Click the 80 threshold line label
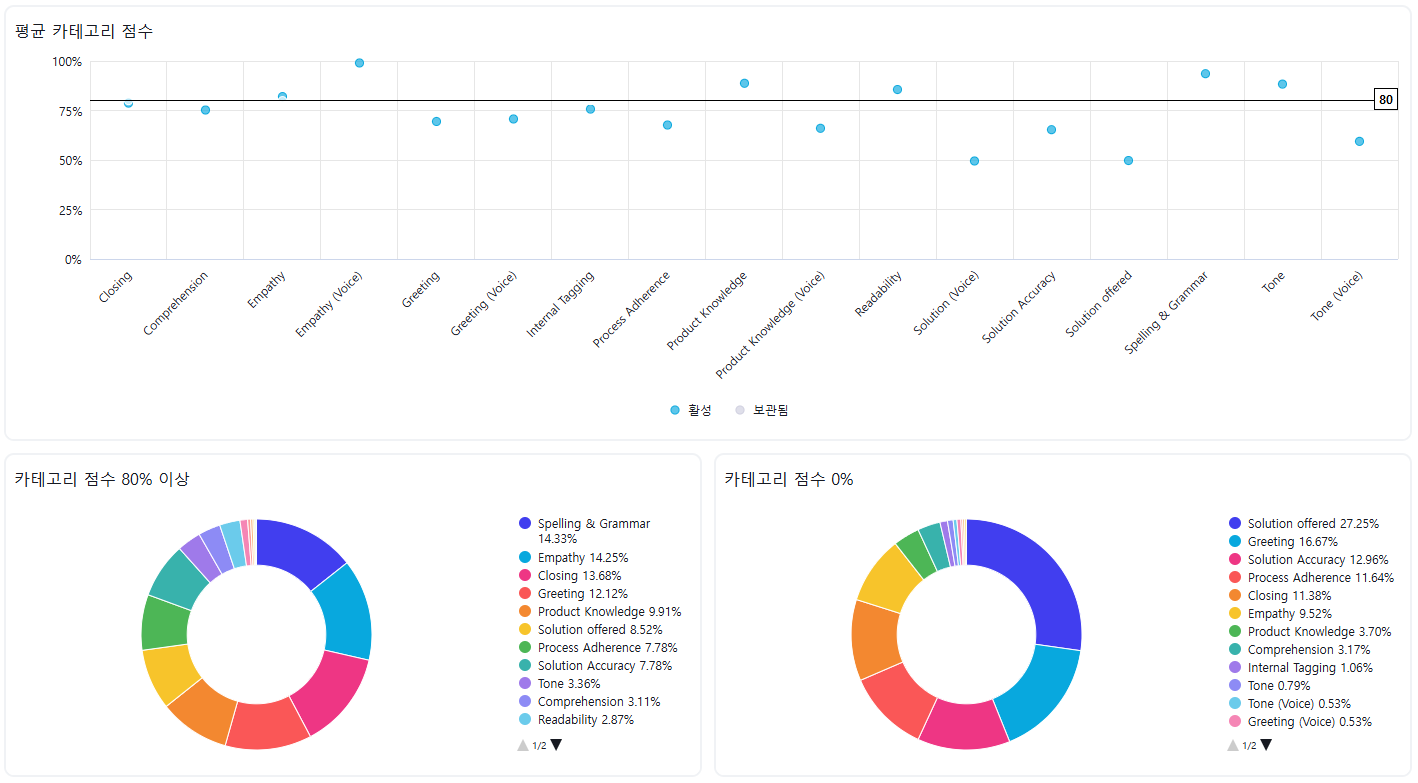 click(x=1385, y=100)
